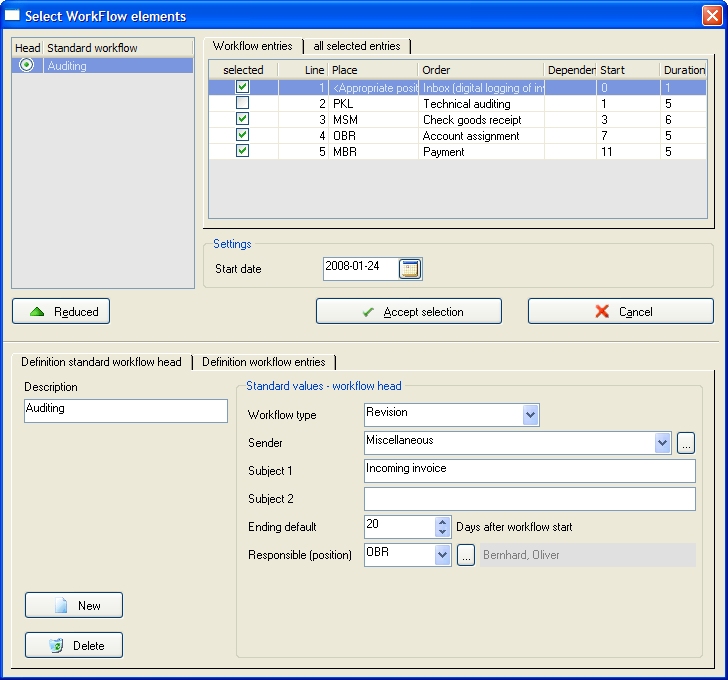Cancel the workflow selection dialog
The image size is (728, 680).
click(x=621, y=311)
